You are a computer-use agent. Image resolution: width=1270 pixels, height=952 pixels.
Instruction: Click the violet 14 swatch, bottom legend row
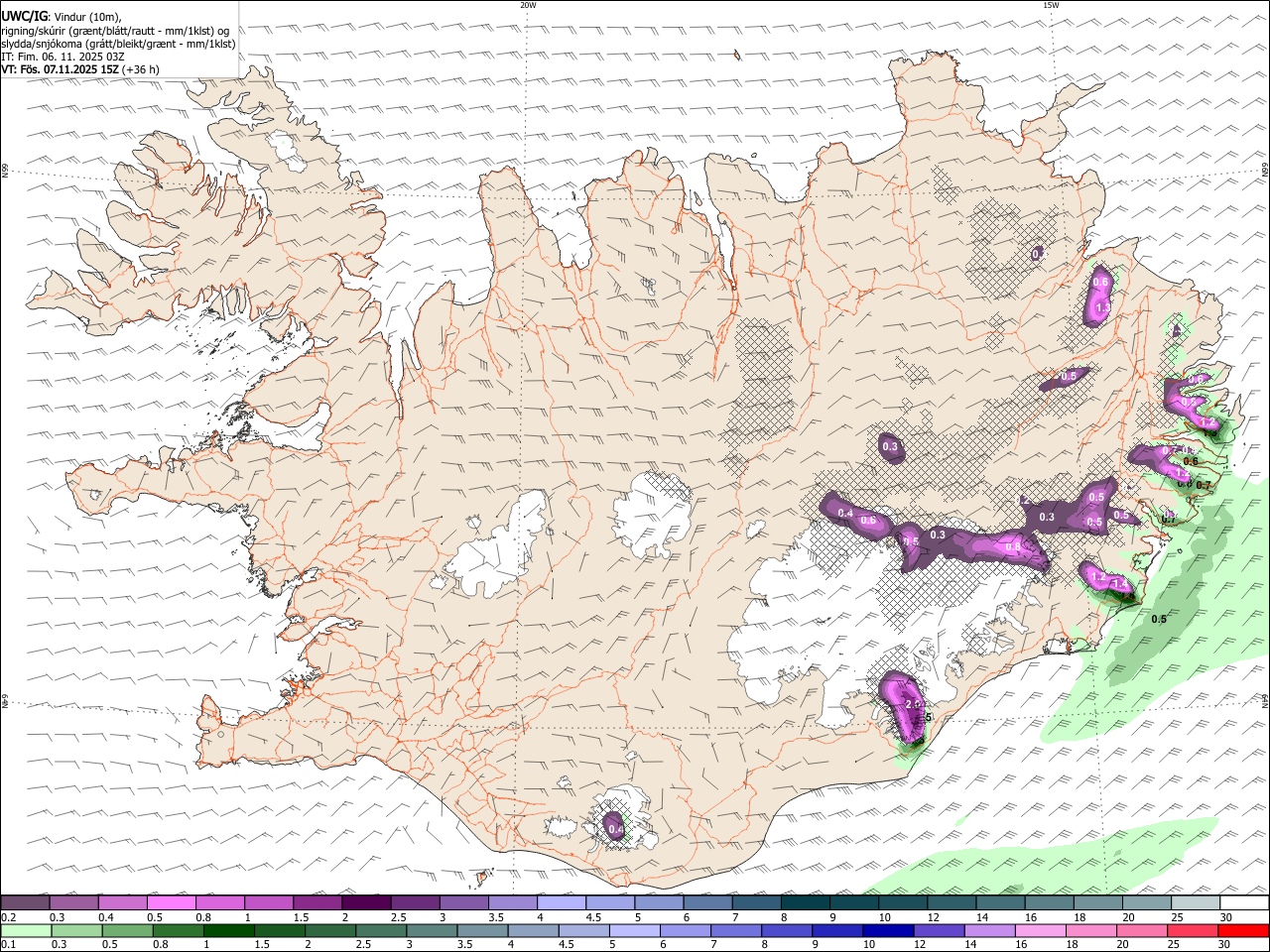(989, 931)
